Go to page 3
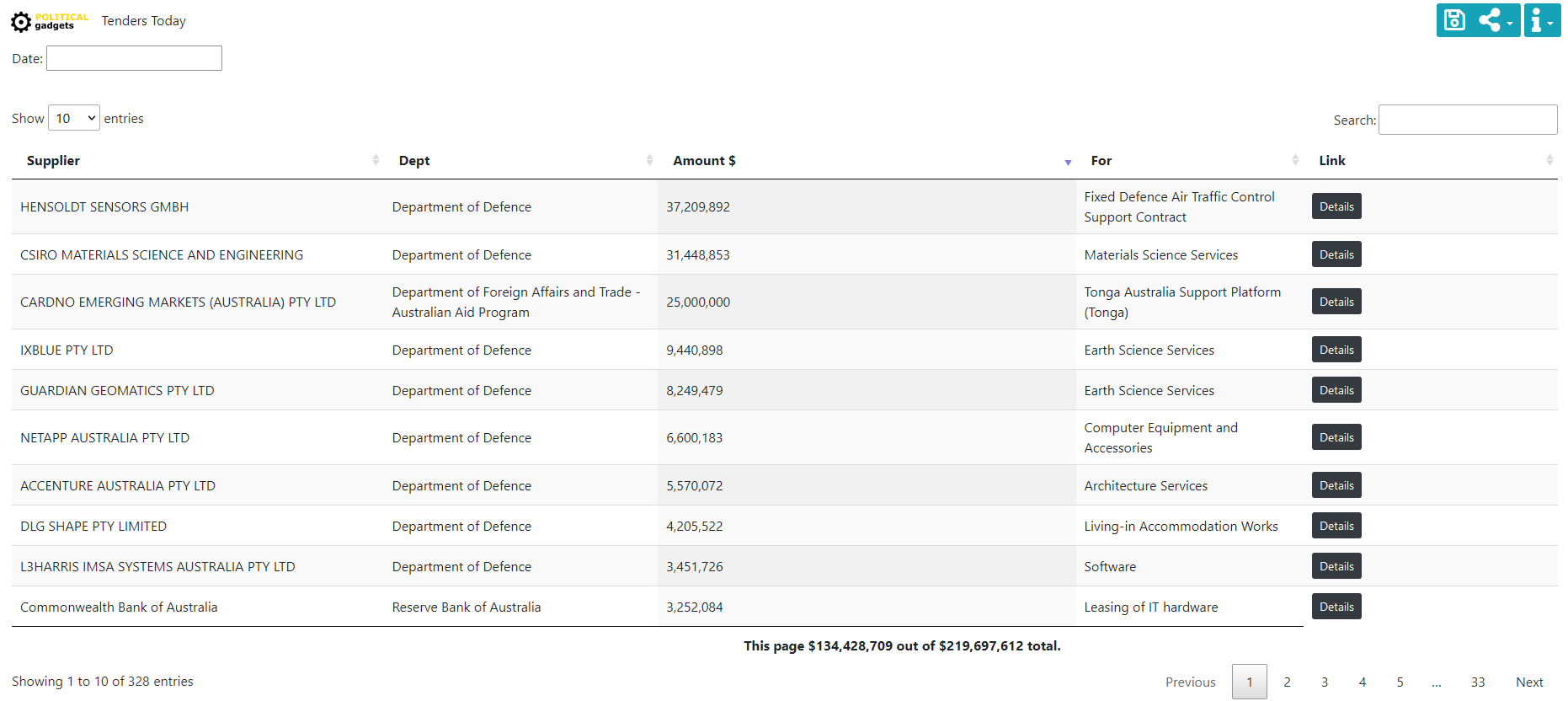This screenshot has width=1568, height=701. (1325, 682)
